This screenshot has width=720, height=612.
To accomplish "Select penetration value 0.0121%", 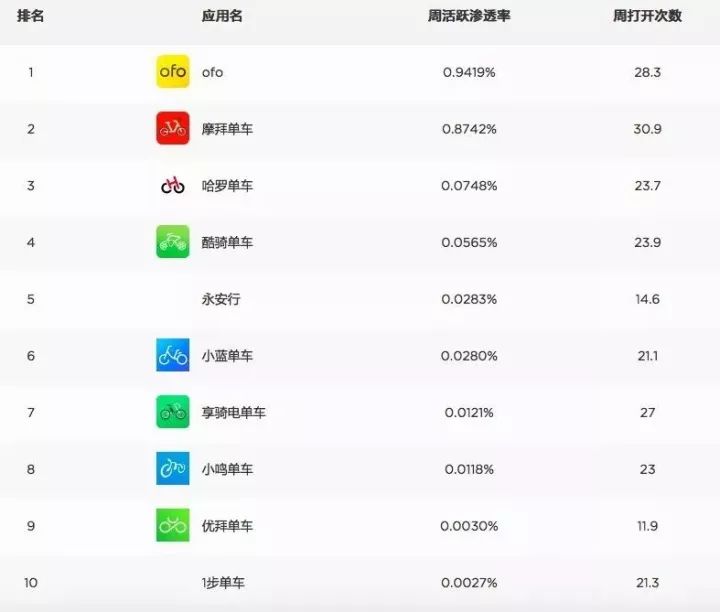I will click(x=469, y=413).
